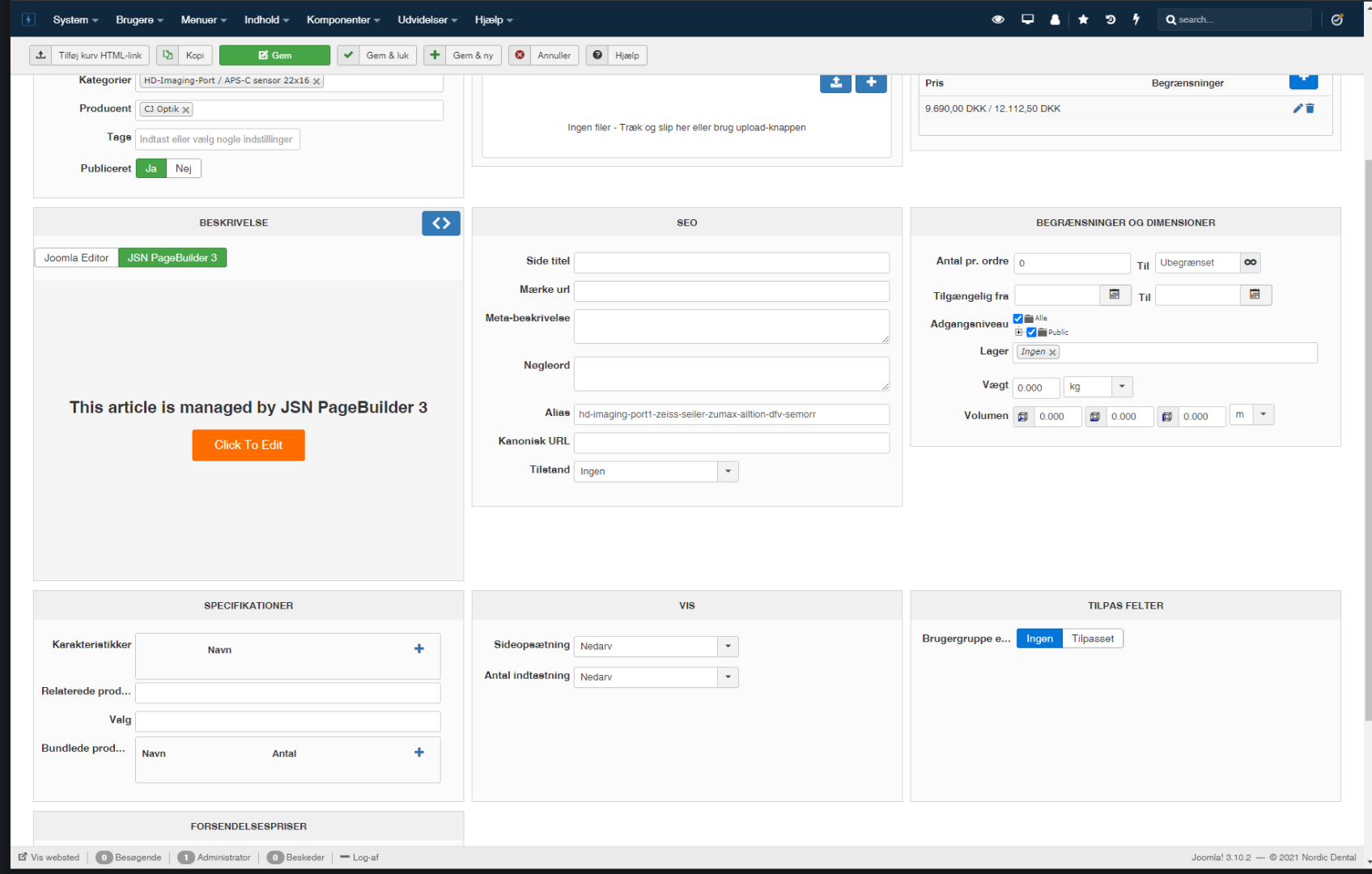The width and height of the screenshot is (1372, 874).
Task: Open the volume unit m dropdown
Action: (1251, 415)
